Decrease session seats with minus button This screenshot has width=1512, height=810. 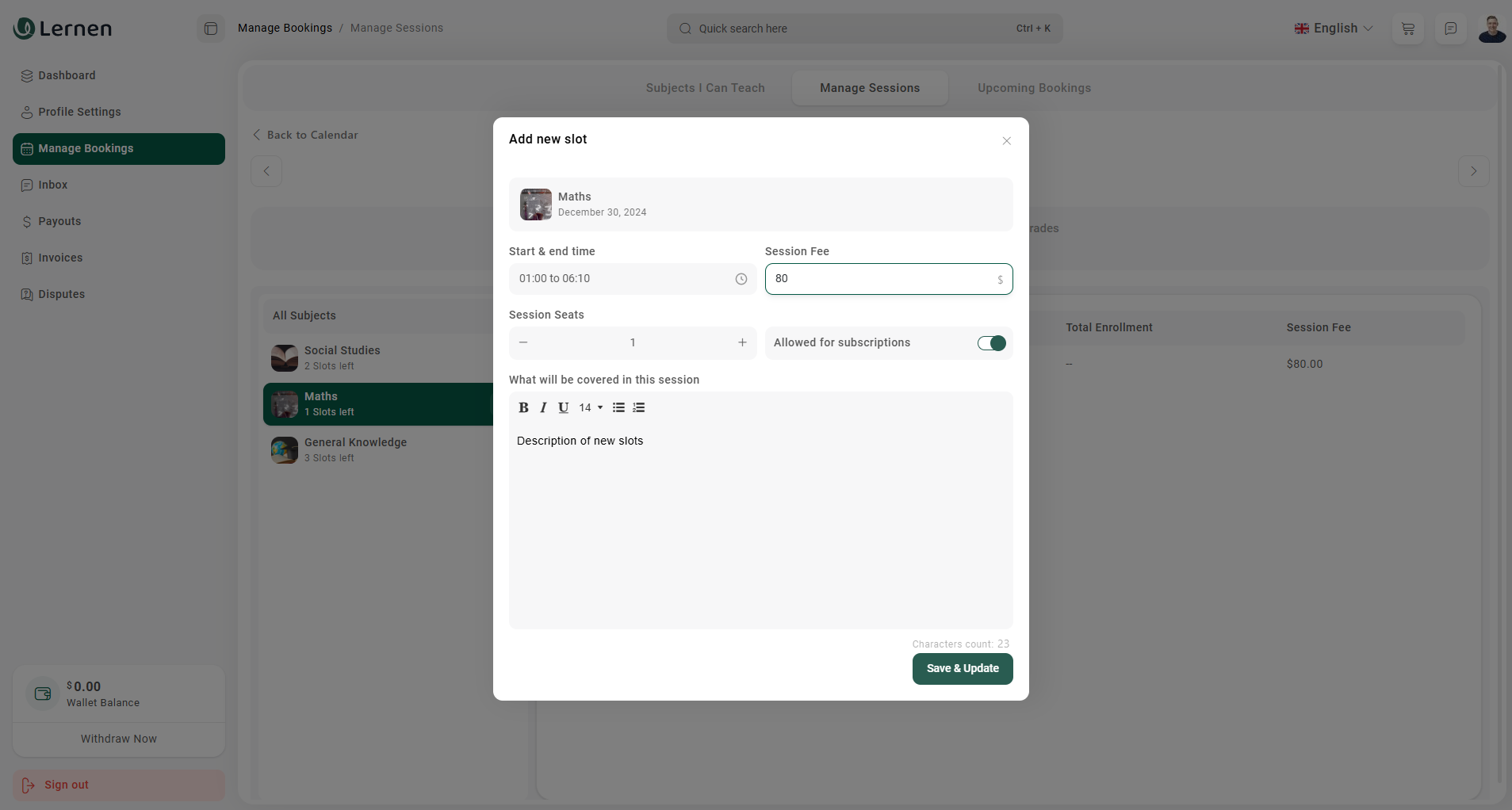pyautogui.click(x=523, y=342)
